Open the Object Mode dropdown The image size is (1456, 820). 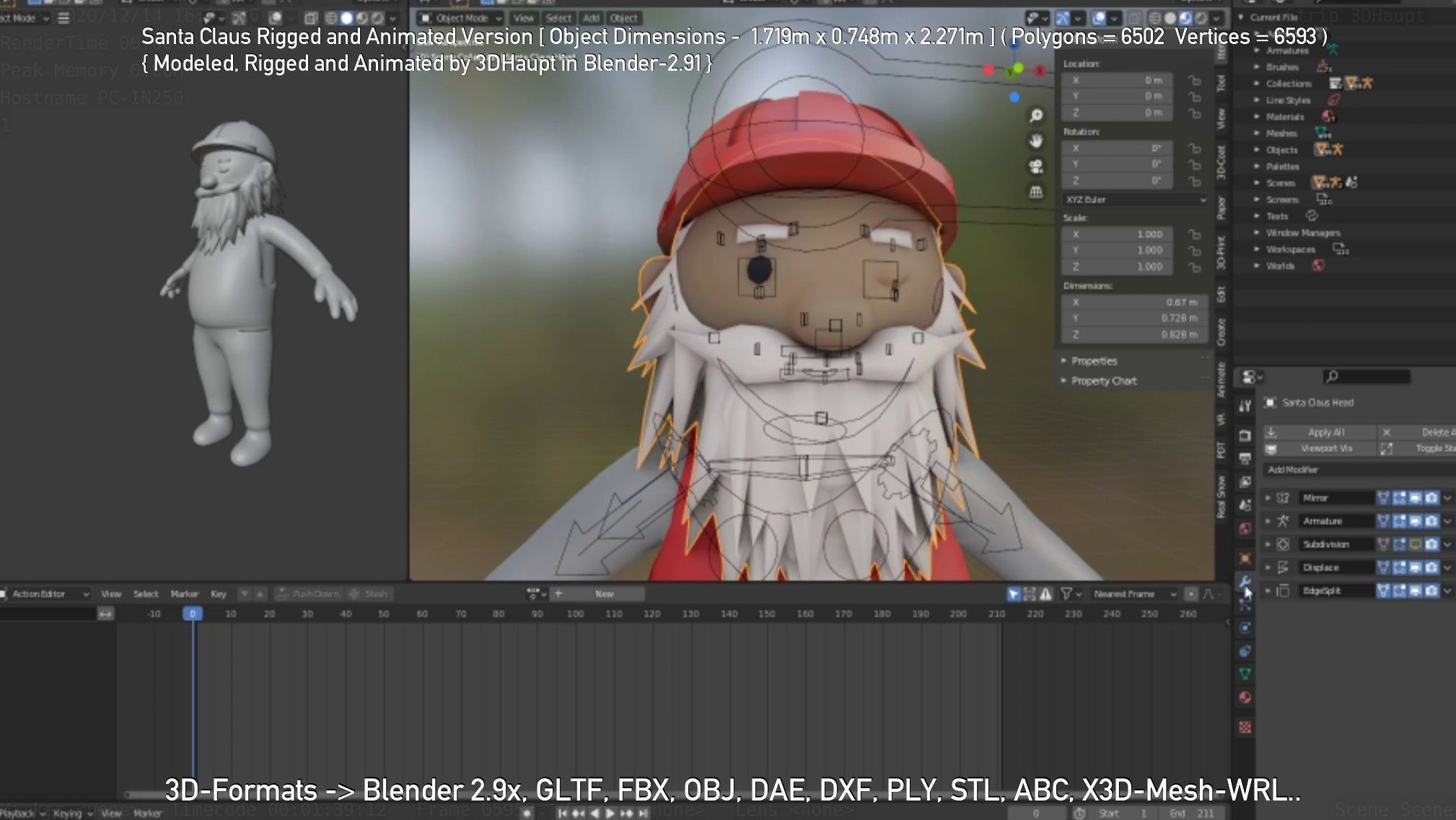[x=460, y=18]
